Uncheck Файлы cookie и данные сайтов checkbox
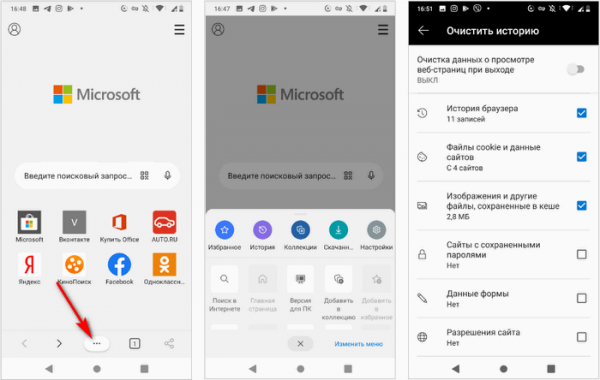The image size is (600, 380). [x=582, y=157]
